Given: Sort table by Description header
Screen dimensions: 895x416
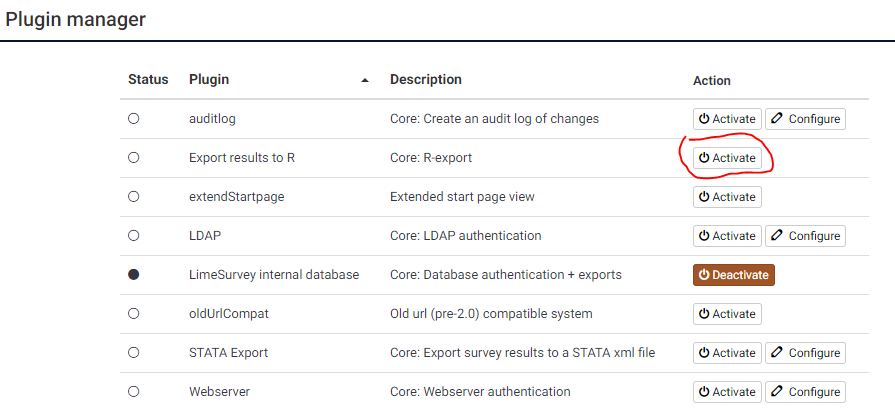Looking at the screenshot, I should [426, 79].
